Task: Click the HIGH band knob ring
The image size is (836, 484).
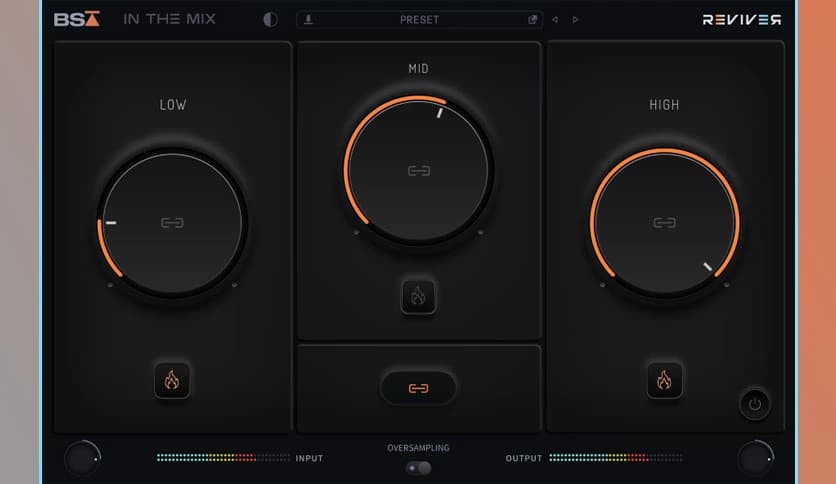Action: tap(664, 223)
